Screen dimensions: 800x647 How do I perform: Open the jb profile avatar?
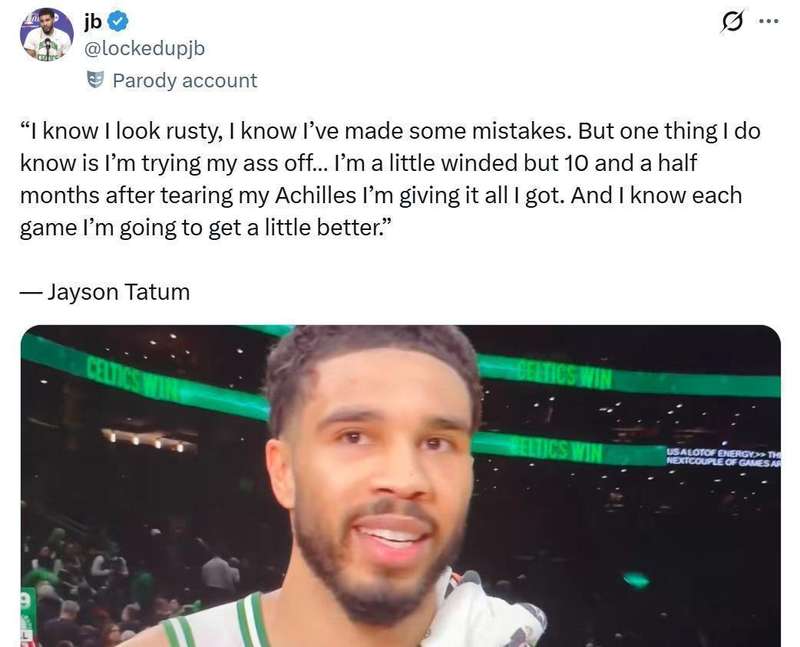coord(46,34)
